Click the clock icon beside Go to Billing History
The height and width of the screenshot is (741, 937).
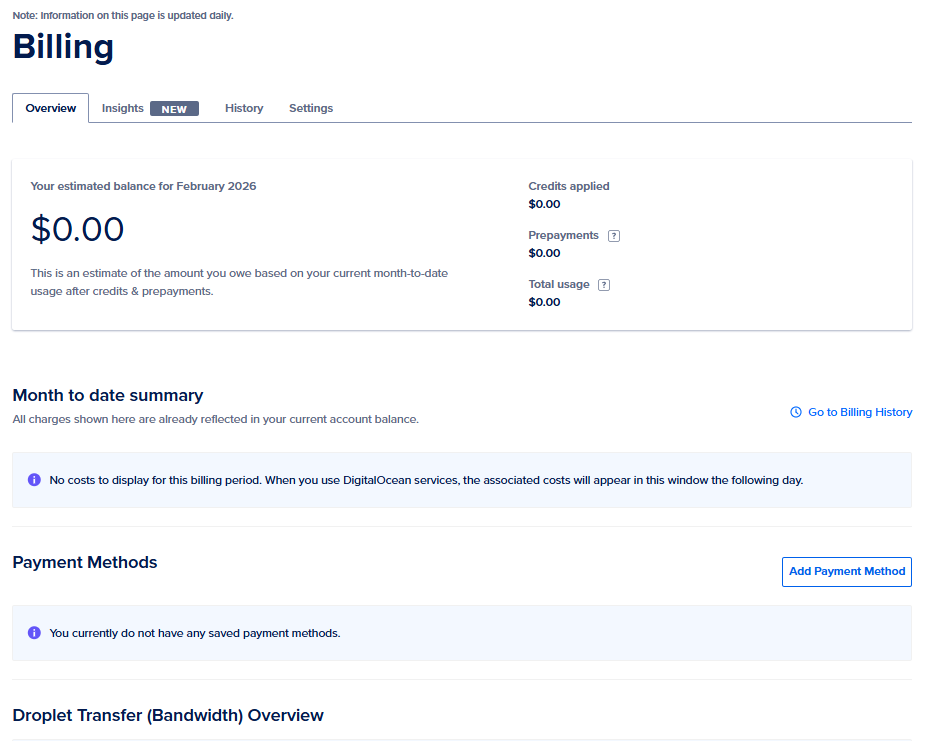[796, 412]
